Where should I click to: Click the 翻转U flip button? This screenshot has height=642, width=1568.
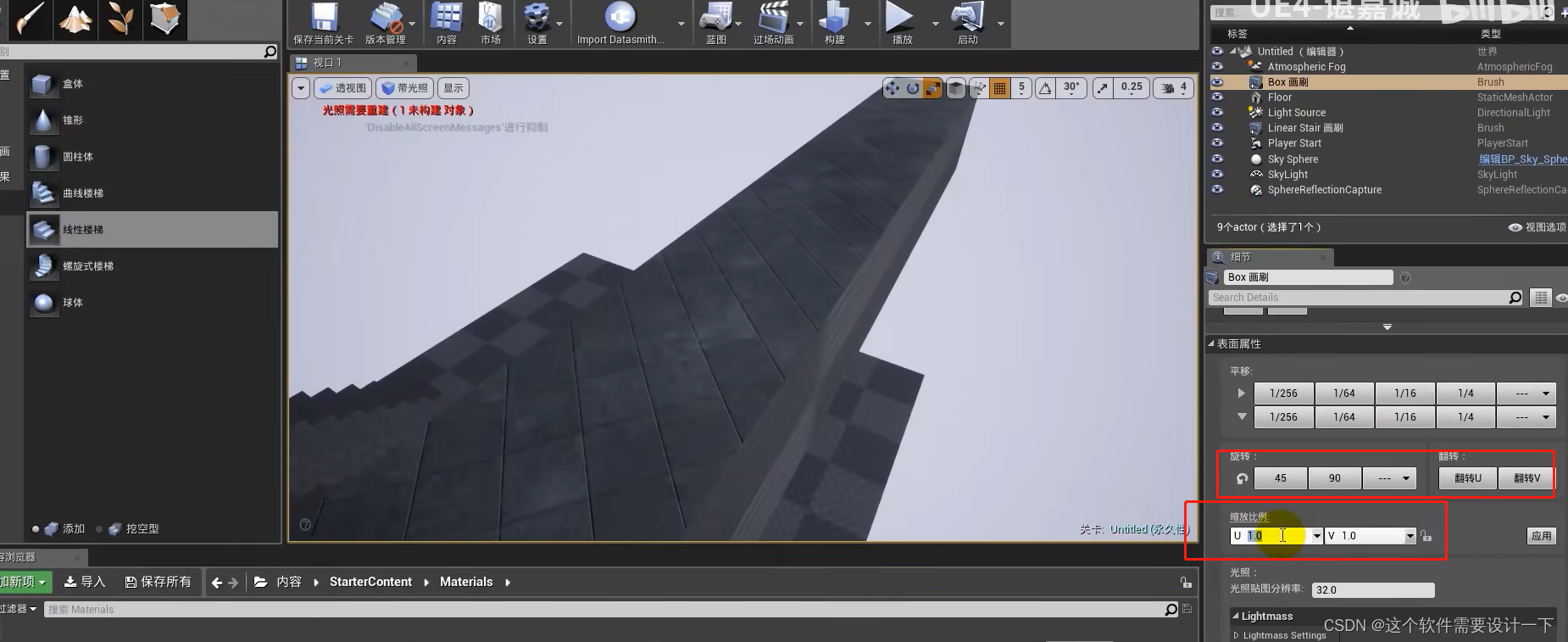[1468, 478]
